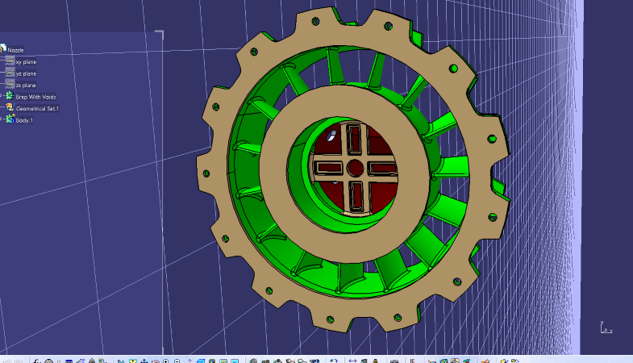The height and width of the screenshot is (363, 633).
Task: Click the yz plane icon
Action: (x=10, y=73)
